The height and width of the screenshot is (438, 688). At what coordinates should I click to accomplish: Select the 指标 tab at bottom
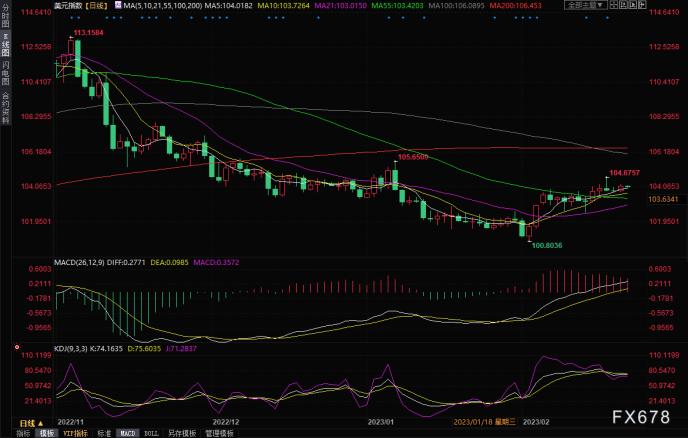pyautogui.click(x=23, y=433)
